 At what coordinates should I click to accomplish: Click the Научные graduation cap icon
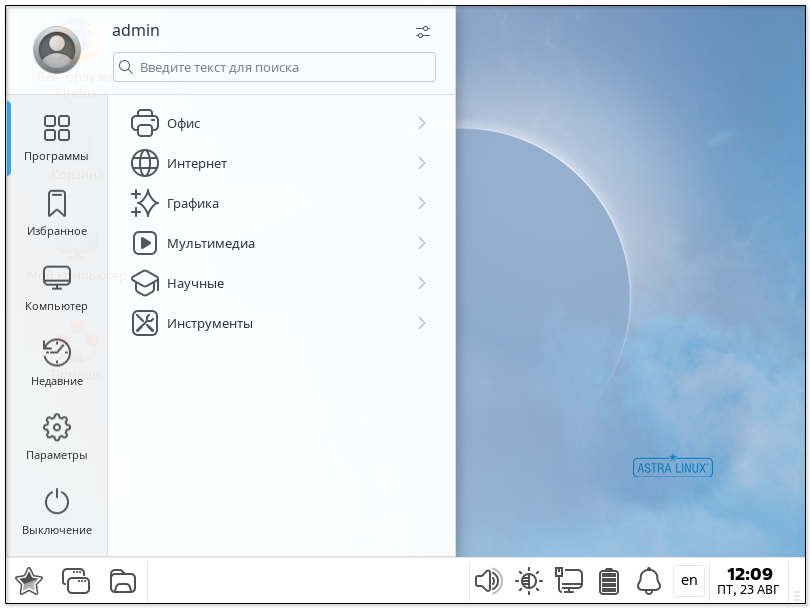pos(145,283)
